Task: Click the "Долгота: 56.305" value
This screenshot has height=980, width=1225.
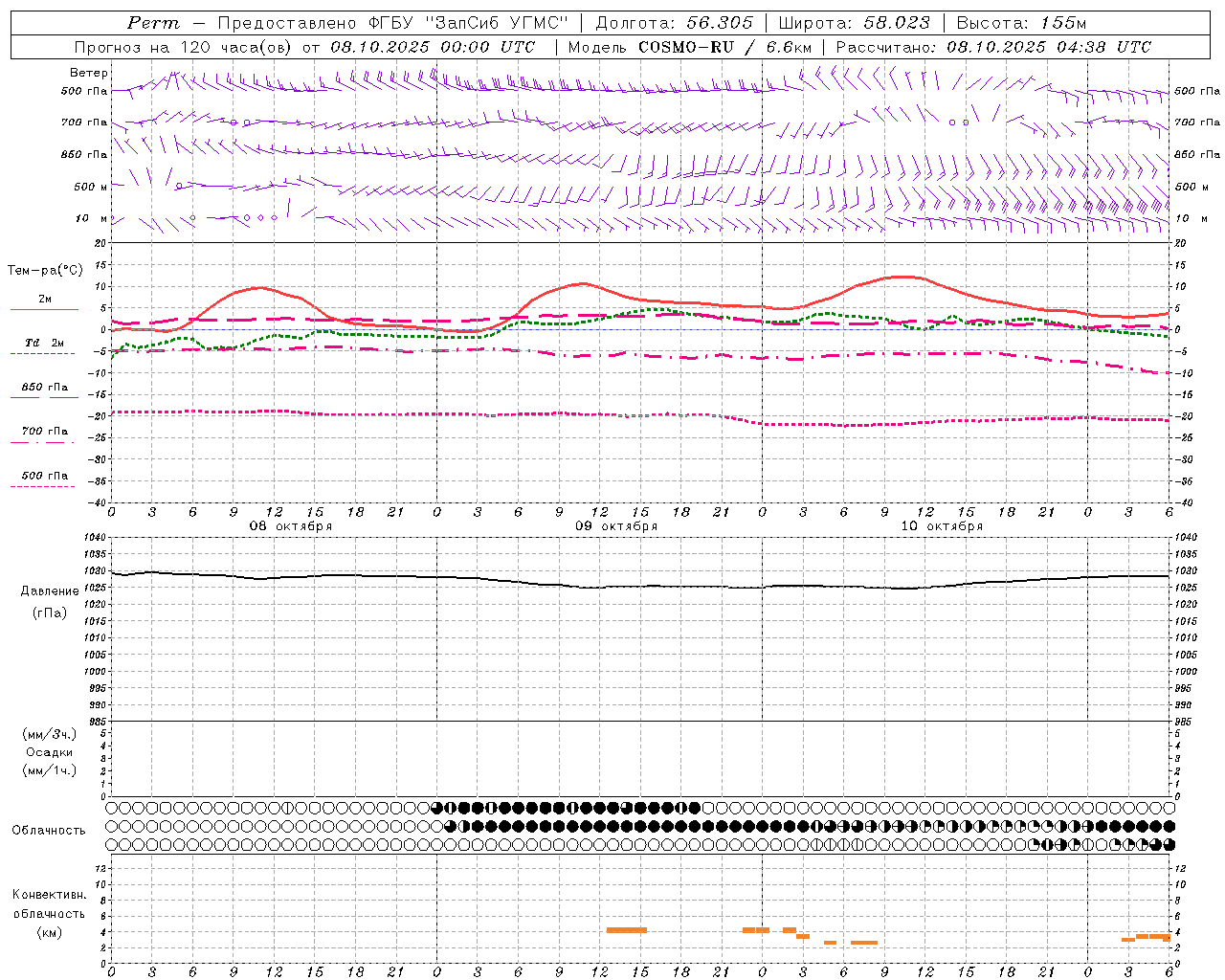Action: pos(675,23)
